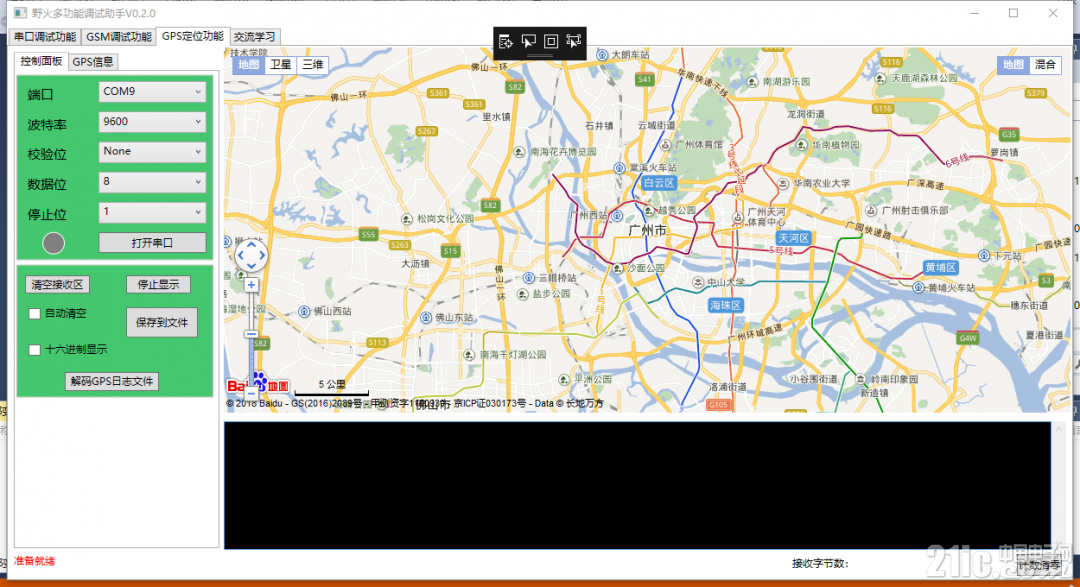Switch map to 地图 view on left toggle
Screen dimensions: 1080x587
(x=249, y=65)
